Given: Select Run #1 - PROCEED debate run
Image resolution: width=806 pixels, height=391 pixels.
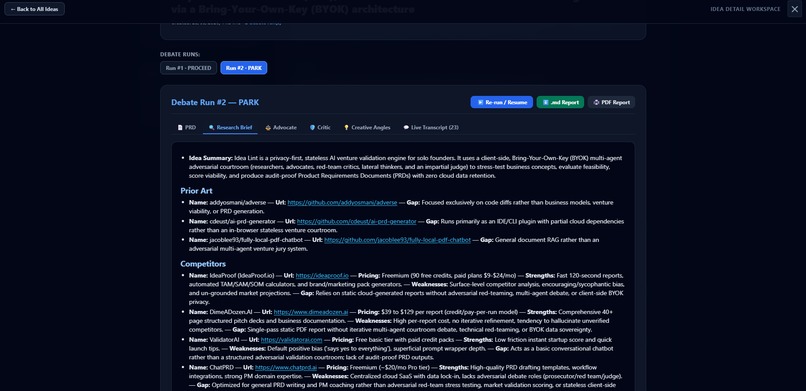Looking at the screenshot, I should click(x=188, y=68).
